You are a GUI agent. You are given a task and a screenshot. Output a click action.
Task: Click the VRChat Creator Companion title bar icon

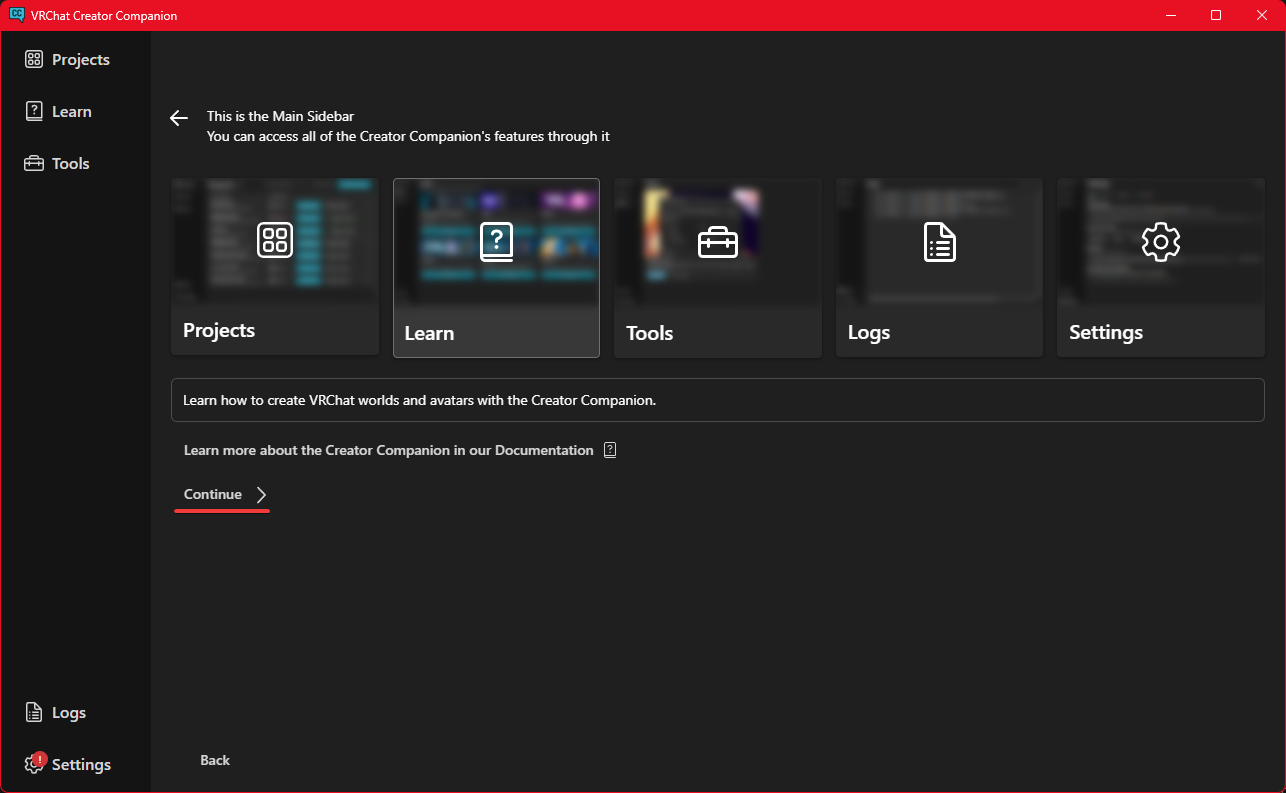(x=16, y=15)
